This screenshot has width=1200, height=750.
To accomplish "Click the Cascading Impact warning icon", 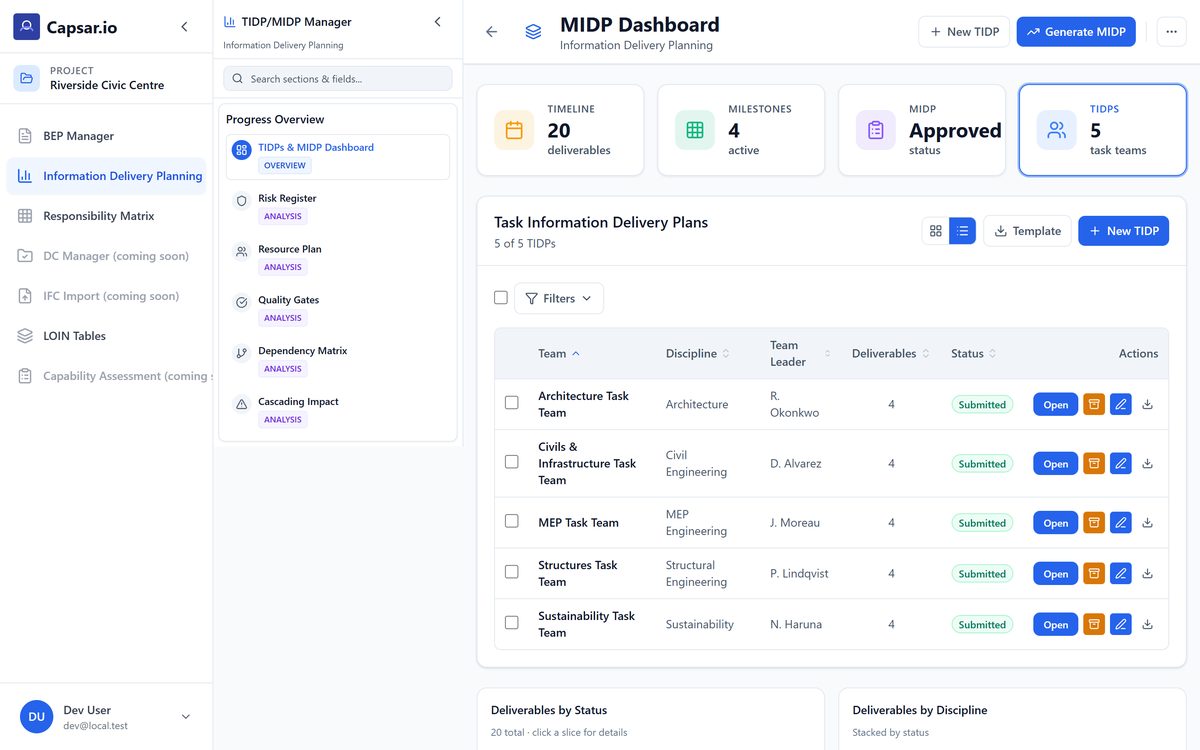I will 241,405.
